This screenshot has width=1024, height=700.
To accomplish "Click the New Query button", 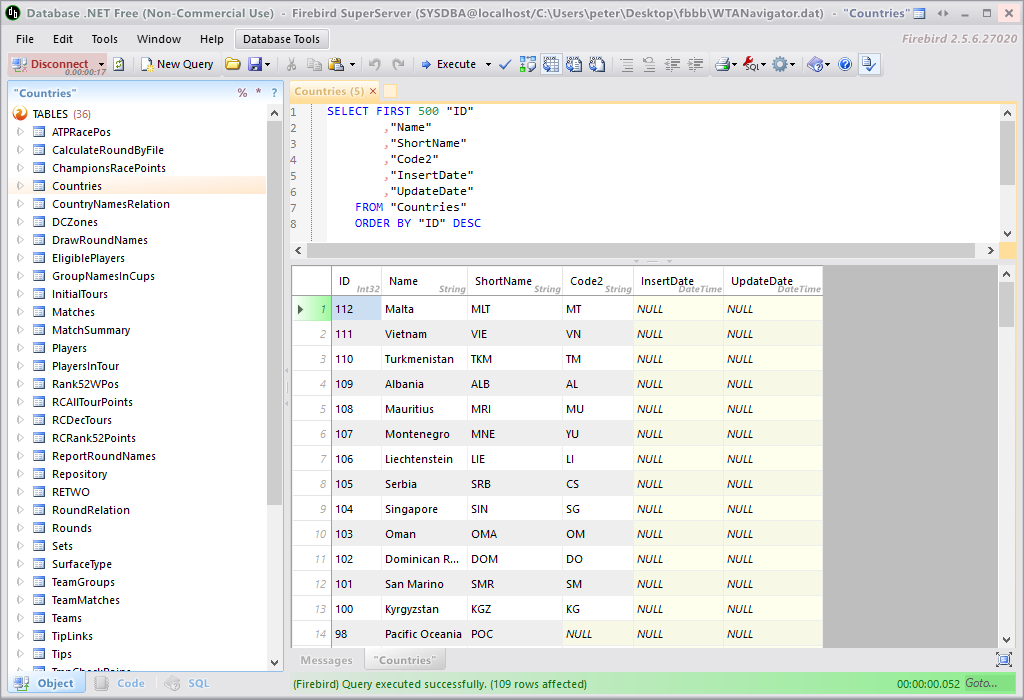I will click(178, 64).
